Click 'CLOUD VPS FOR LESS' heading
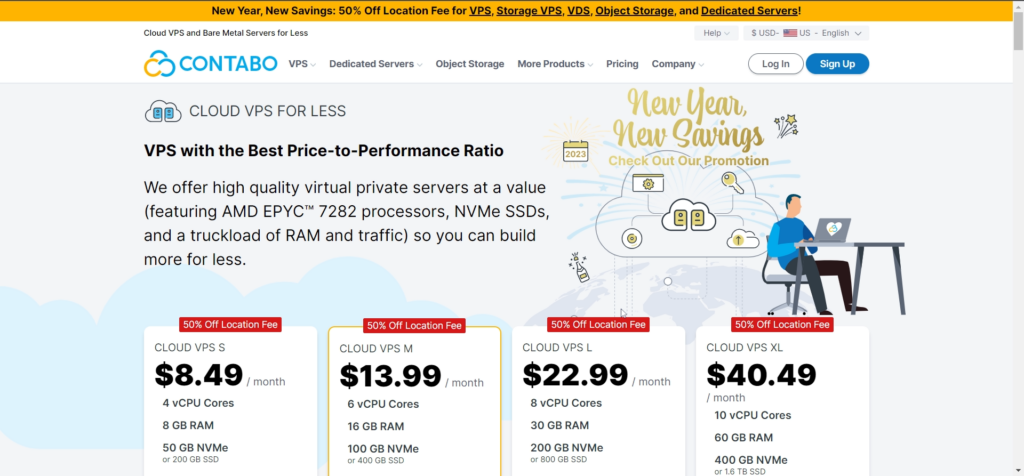 click(x=268, y=111)
